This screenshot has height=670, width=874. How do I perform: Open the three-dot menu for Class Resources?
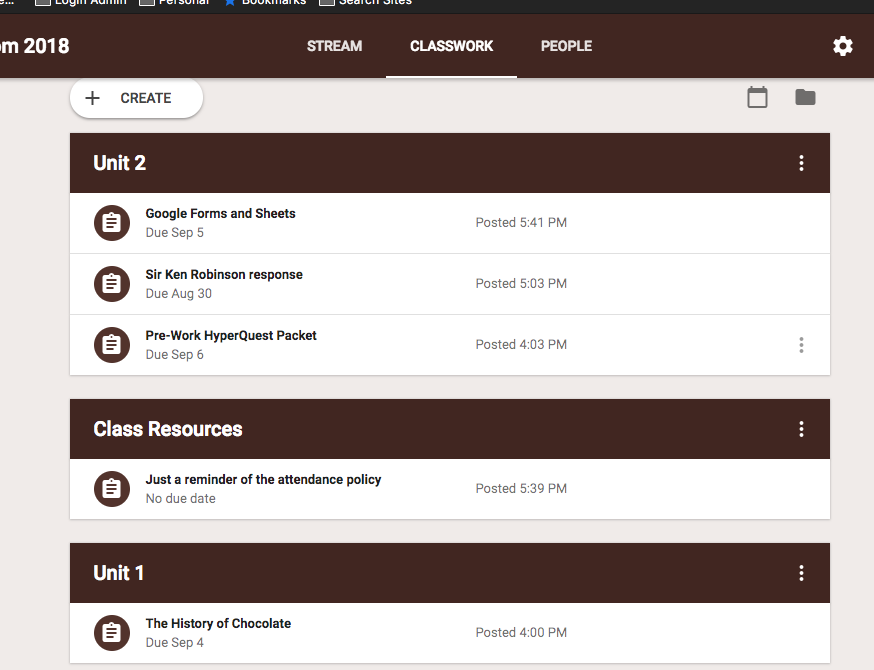pos(801,428)
